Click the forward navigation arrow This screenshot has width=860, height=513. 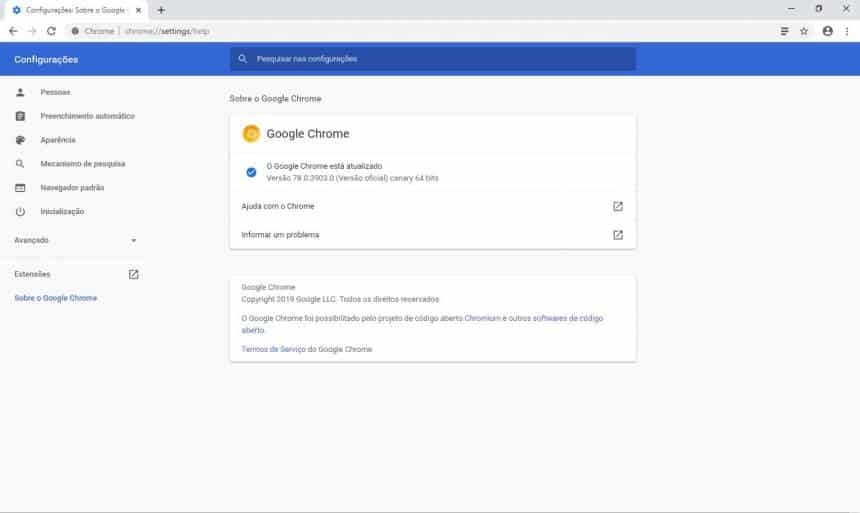pyautogui.click(x=32, y=31)
